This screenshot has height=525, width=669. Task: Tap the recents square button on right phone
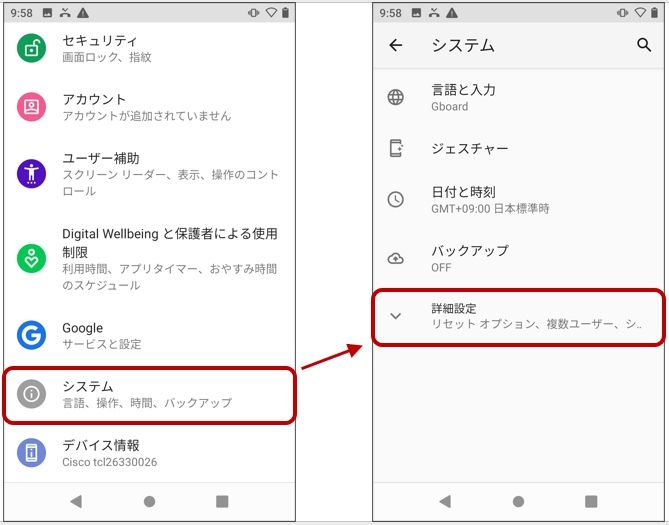[591, 501]
